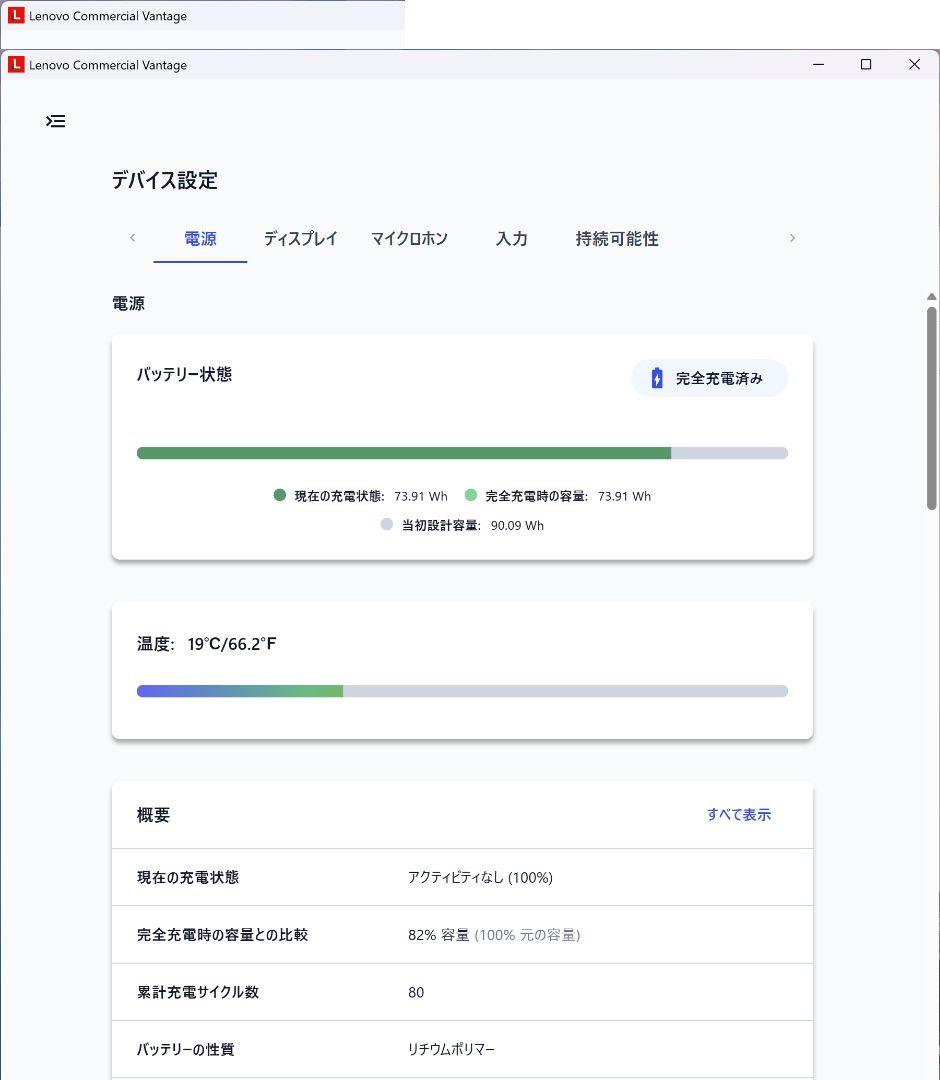Click the dark green 現在の充電状態 legend dot
This screenshot has width=940, height=1080.
tap(280, 495)
